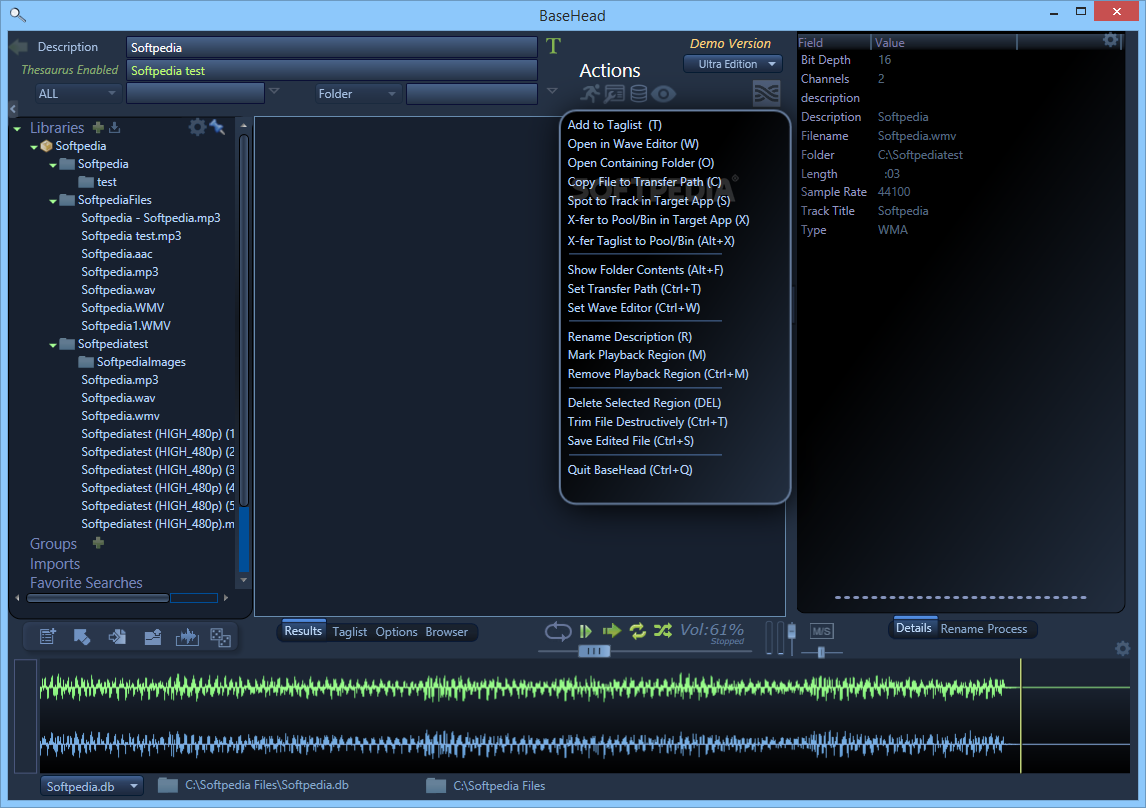Toggle the M/S button
Viewport: 1146px width, 808px height.
coord(821,631)
